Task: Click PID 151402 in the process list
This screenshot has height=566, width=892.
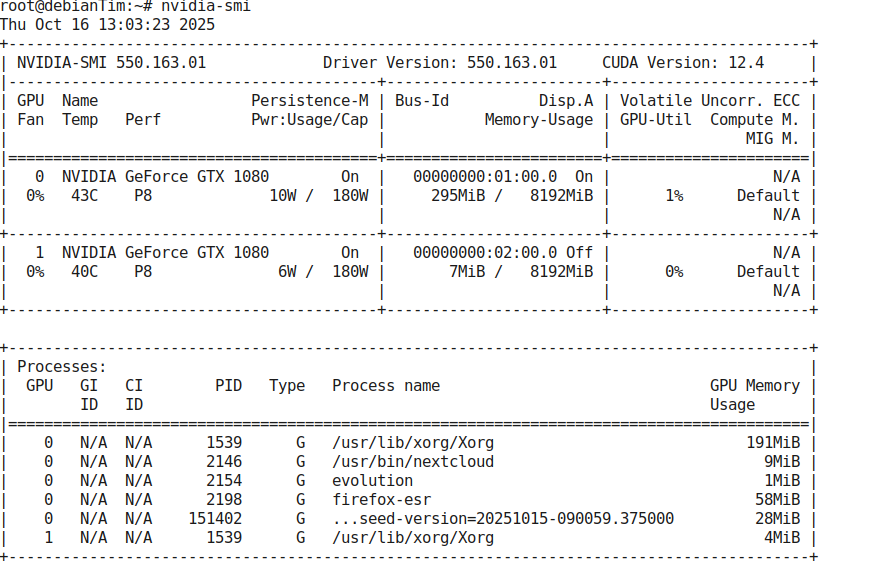Action: tap(215, 518)
